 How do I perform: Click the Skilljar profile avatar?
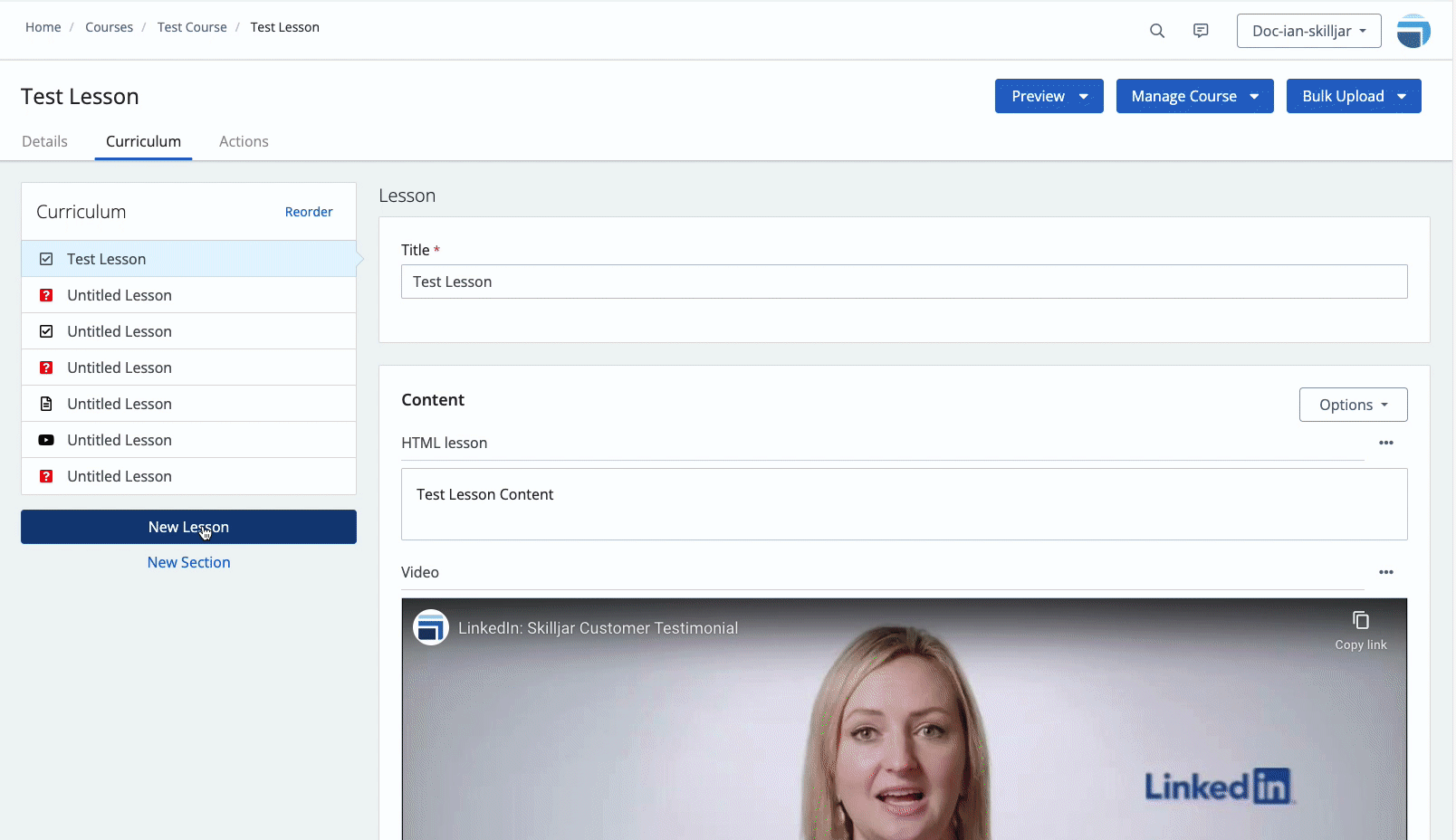[x=1413, y=31]
